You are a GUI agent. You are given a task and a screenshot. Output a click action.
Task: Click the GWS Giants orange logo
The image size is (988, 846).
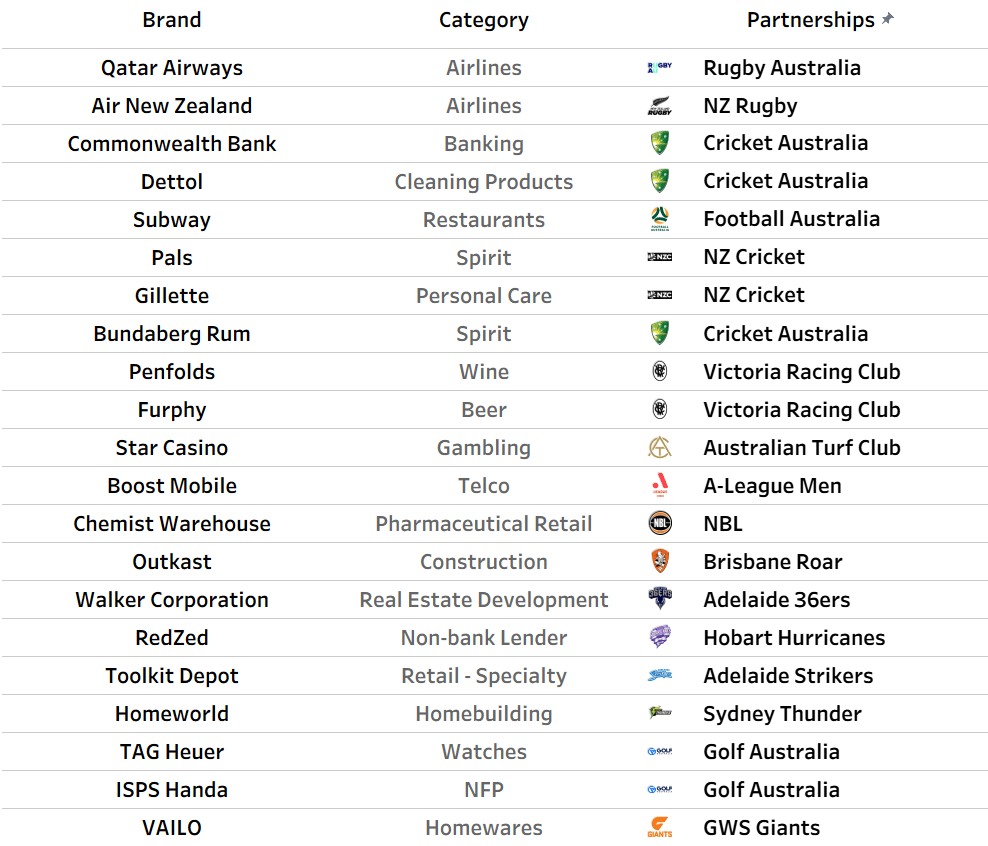660,827
